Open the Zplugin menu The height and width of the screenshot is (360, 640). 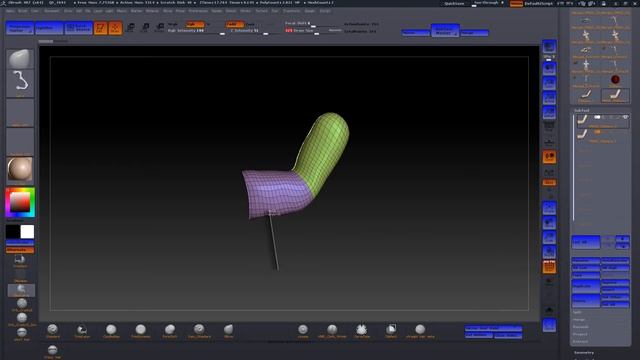pyautogui.click(x=310, y=11)
